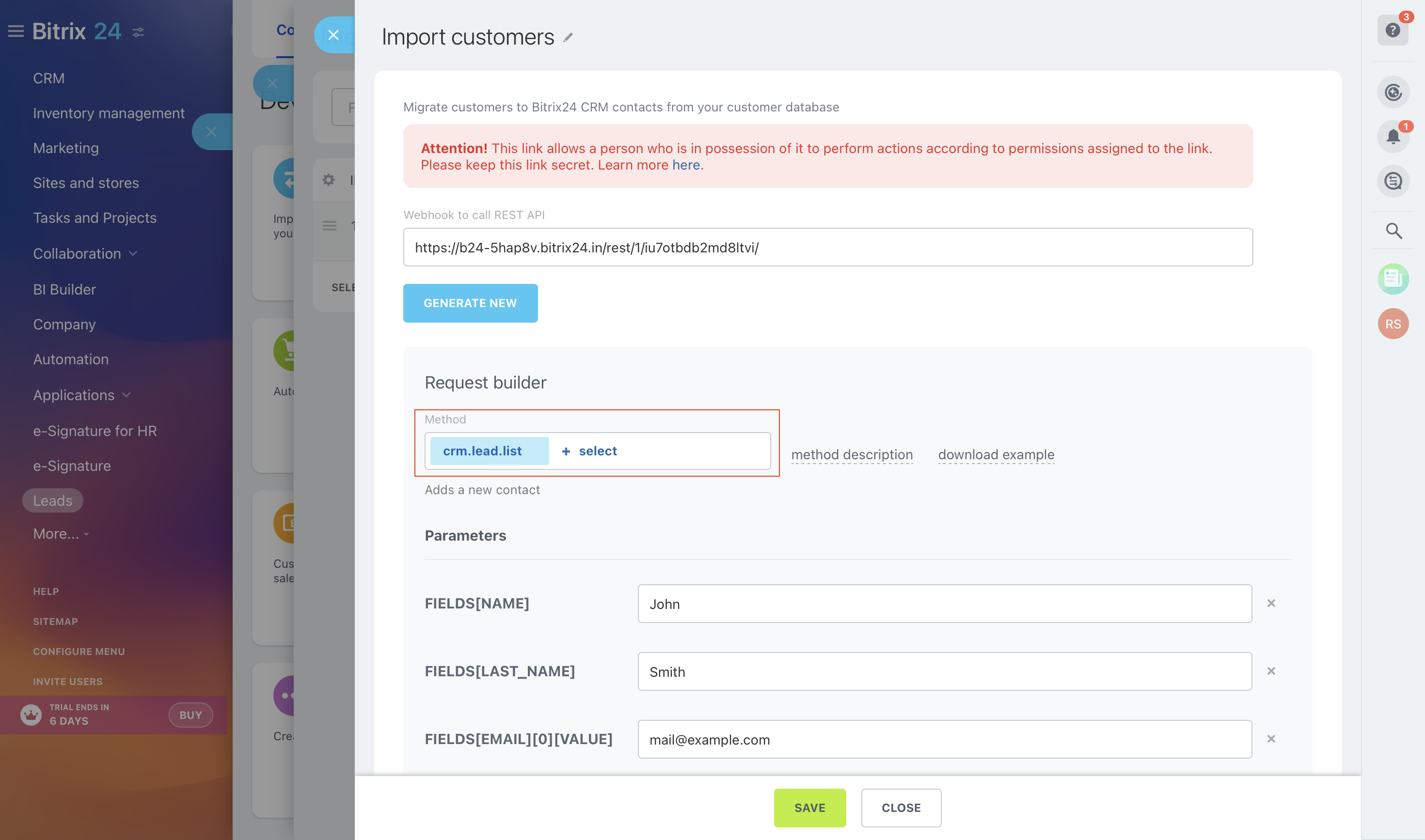Image resolution: width=1425 pixels, height=840 pixels.
Task: Open Company section
Action: (64, 325)
